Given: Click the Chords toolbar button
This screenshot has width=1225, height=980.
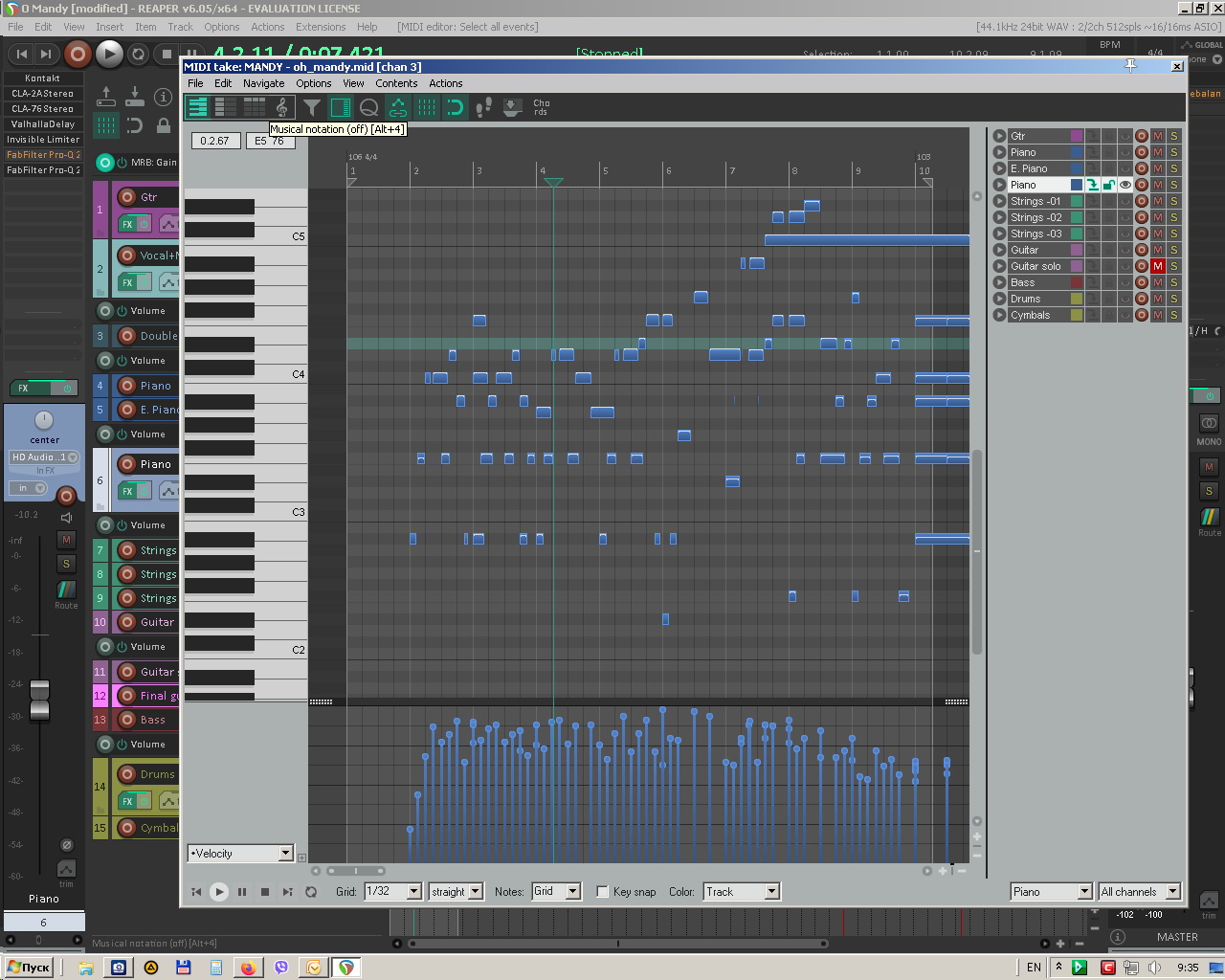Looking at the screenshot, I should click(541, 107).
